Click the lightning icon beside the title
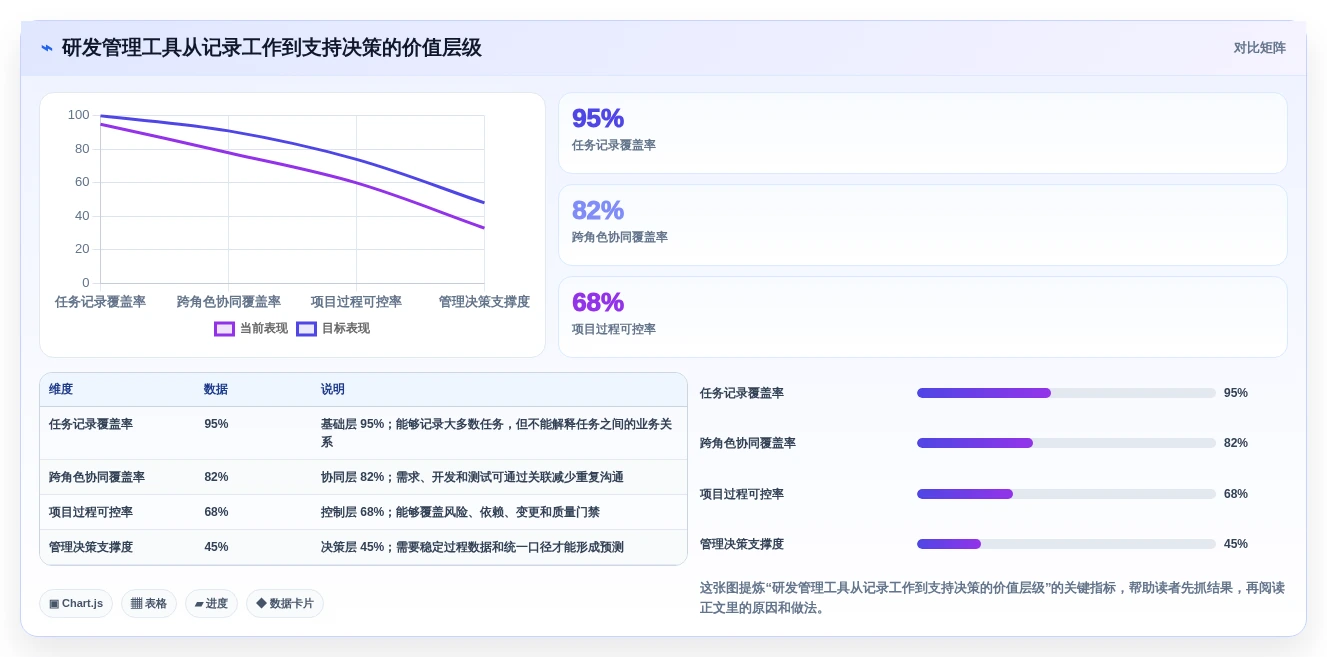The image size is (1327, 657). coord(47,48)
